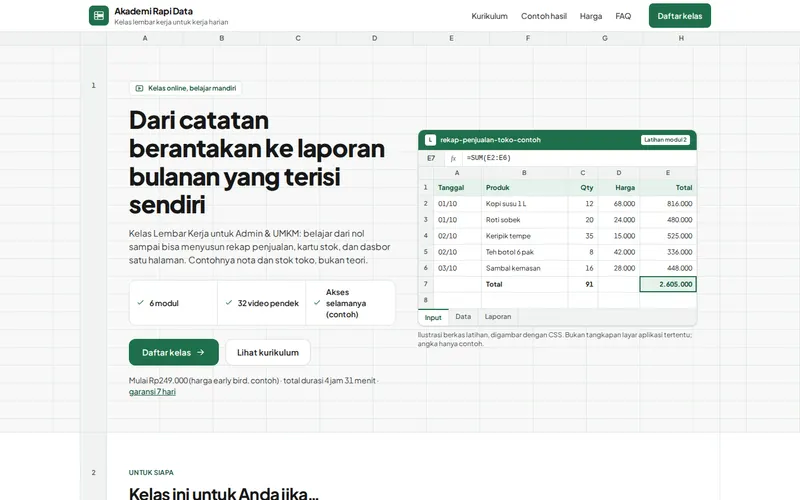
Task: Click row number 7 in the spreadsheet
Action: [426, 284]
